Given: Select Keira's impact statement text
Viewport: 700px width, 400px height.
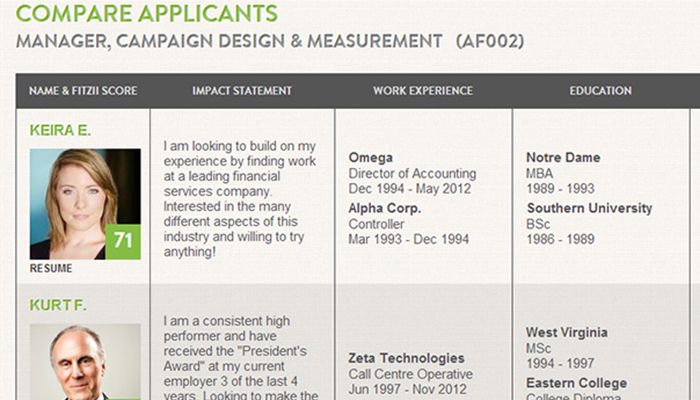Looking at the screenshot, I should (240, 199).
